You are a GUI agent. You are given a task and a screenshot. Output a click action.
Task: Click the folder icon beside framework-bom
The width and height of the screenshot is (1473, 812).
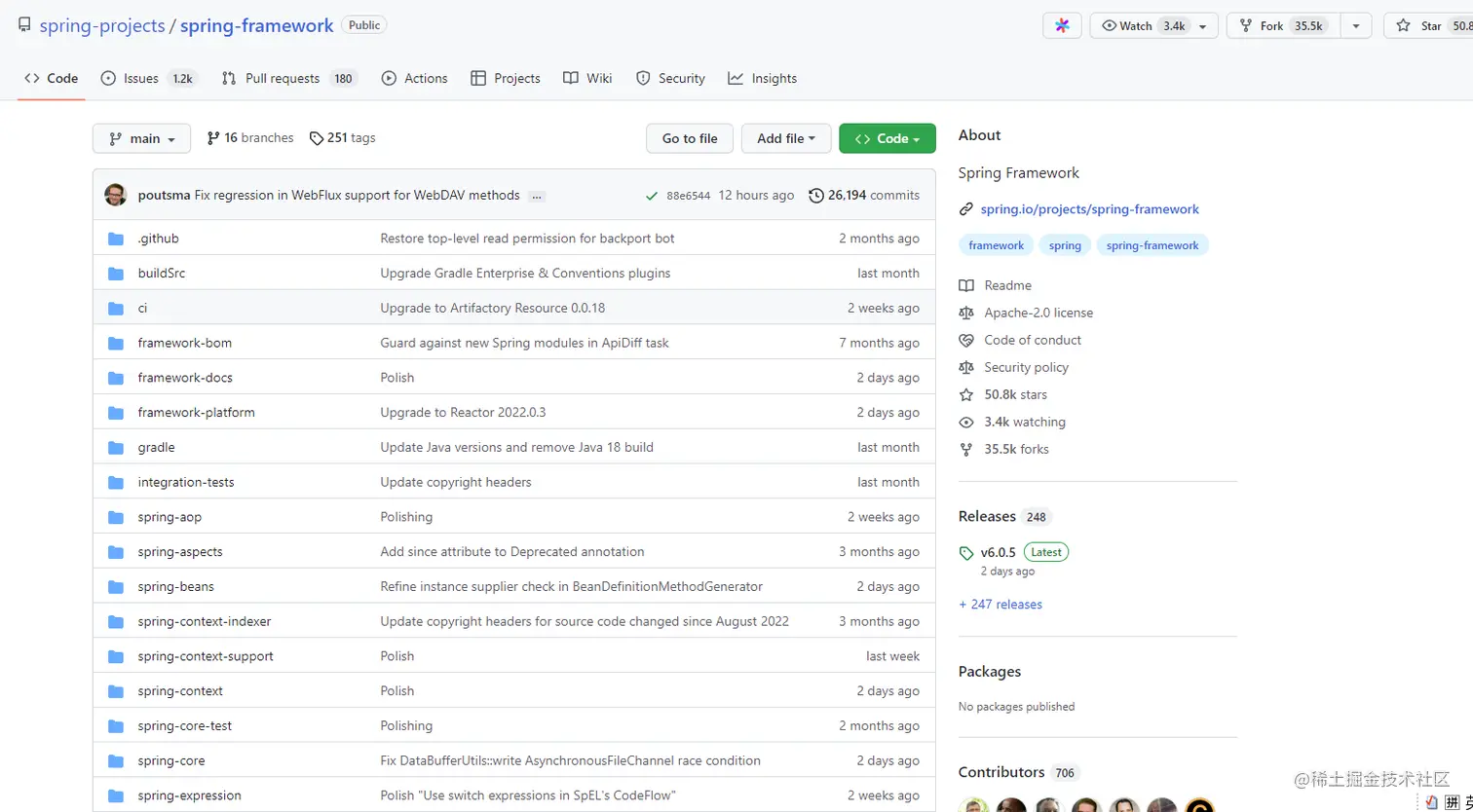(116, 343)
